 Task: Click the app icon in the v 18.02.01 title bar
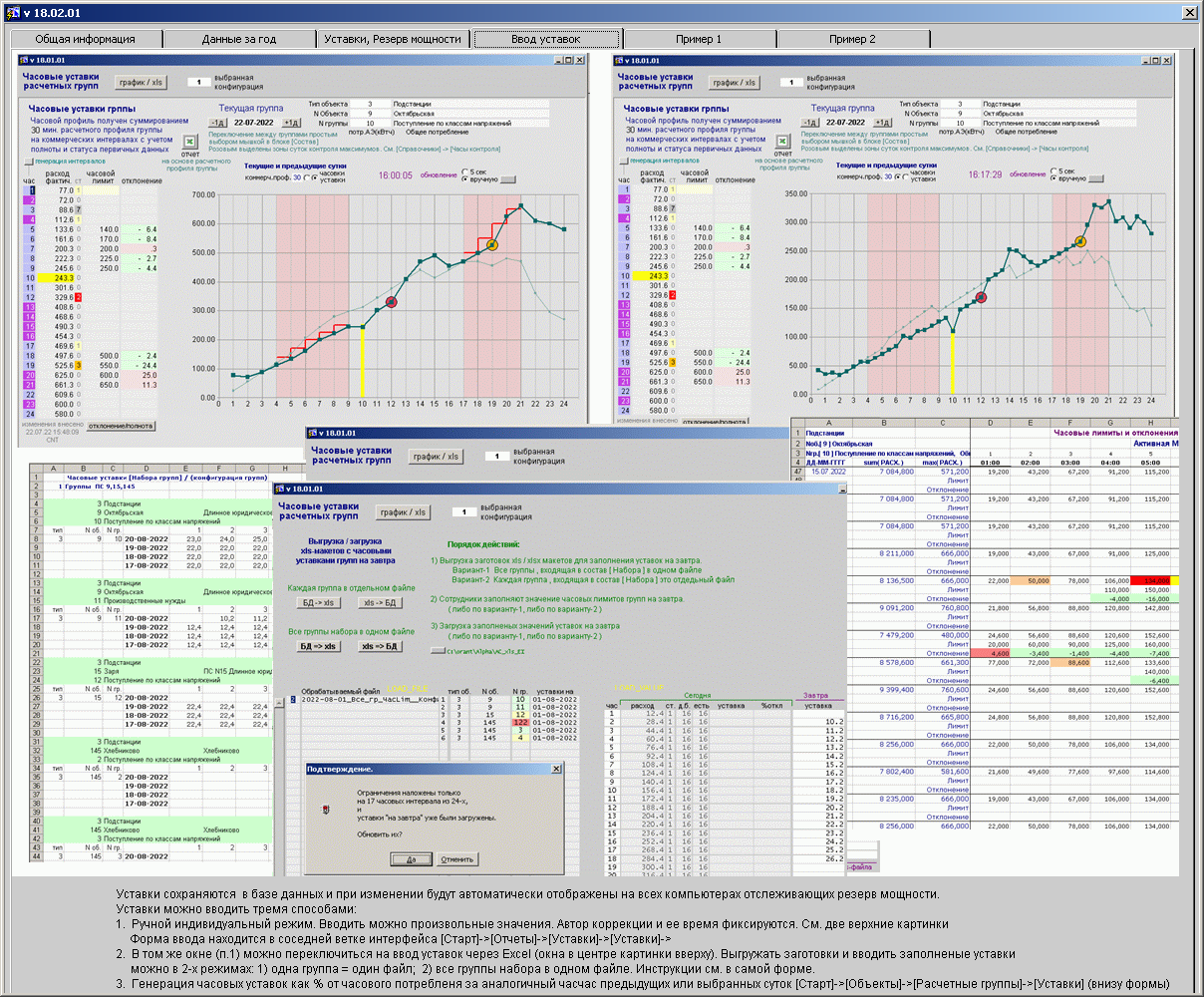pyautogui.click(x=11, y=12)
